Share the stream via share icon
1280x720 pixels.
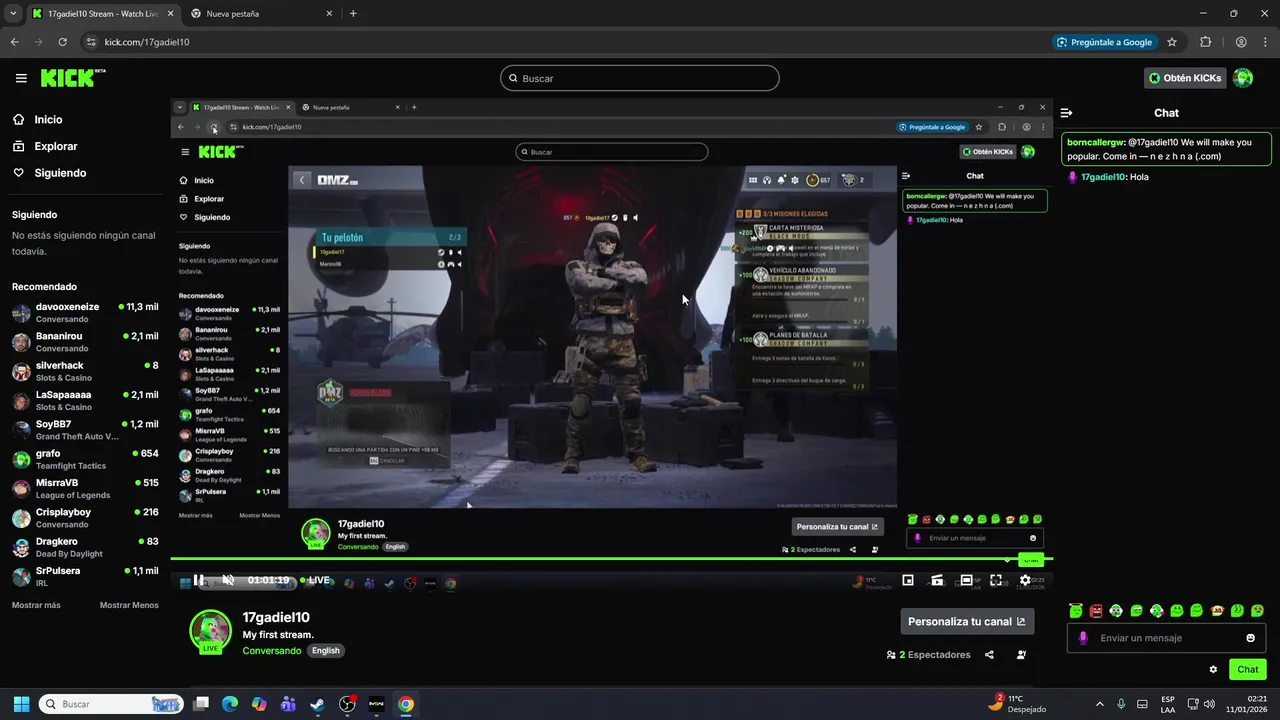click(989, 655)
